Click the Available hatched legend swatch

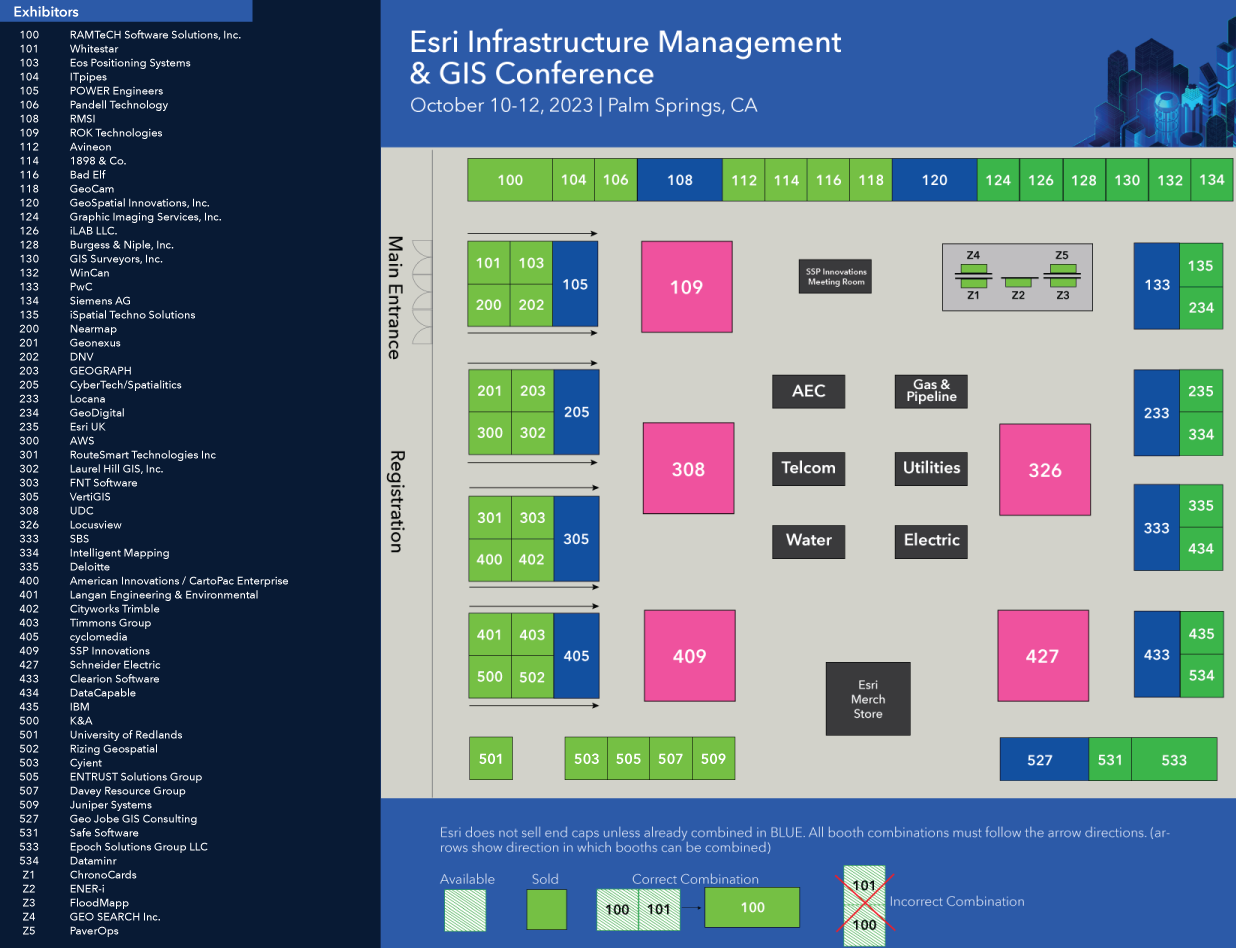(465, 910)
